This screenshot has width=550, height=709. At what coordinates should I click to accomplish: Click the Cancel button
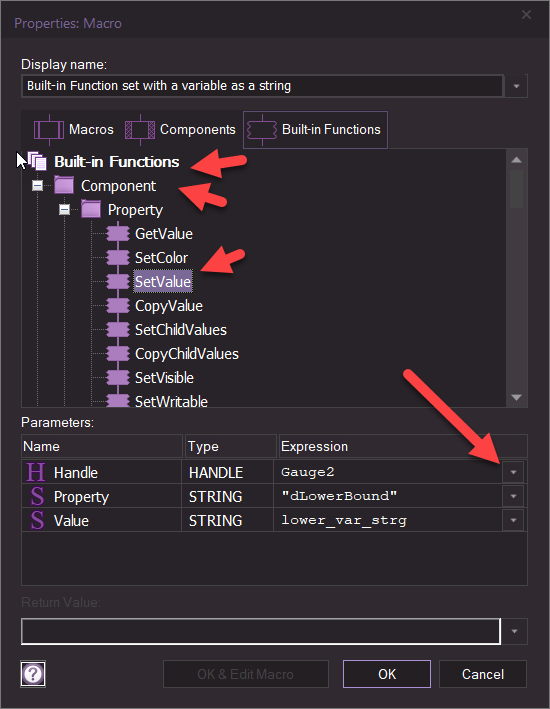click(x=483, y=674)
